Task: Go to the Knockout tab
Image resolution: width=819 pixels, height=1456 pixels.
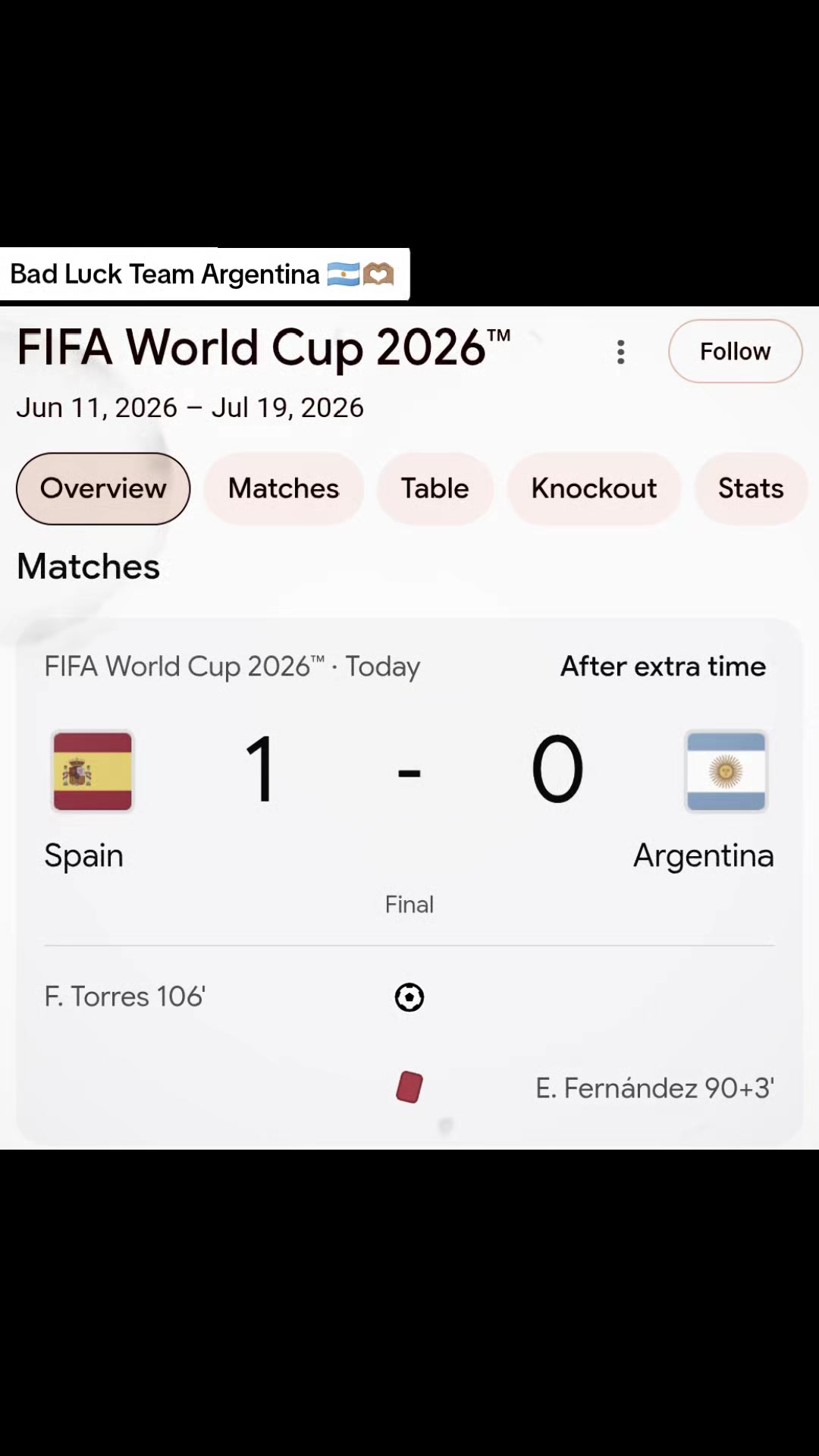Action: (594, 488)
